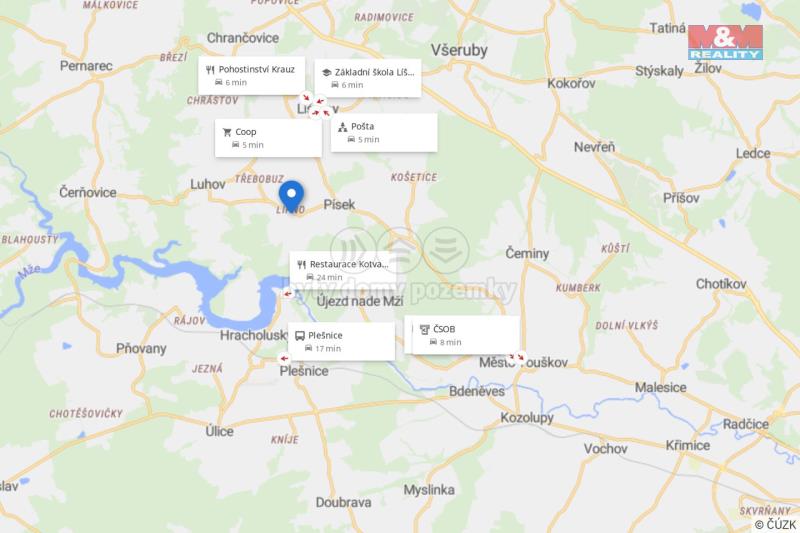Click the Coop shopping cart icon
The width and height of the screenshot is (800, 533).
coord(227,132)
